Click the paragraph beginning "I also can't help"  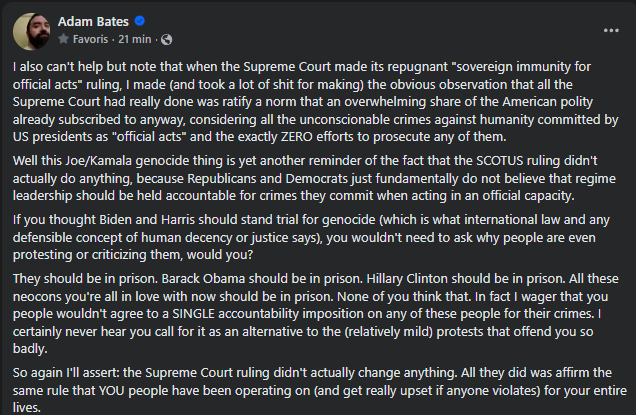316,101
